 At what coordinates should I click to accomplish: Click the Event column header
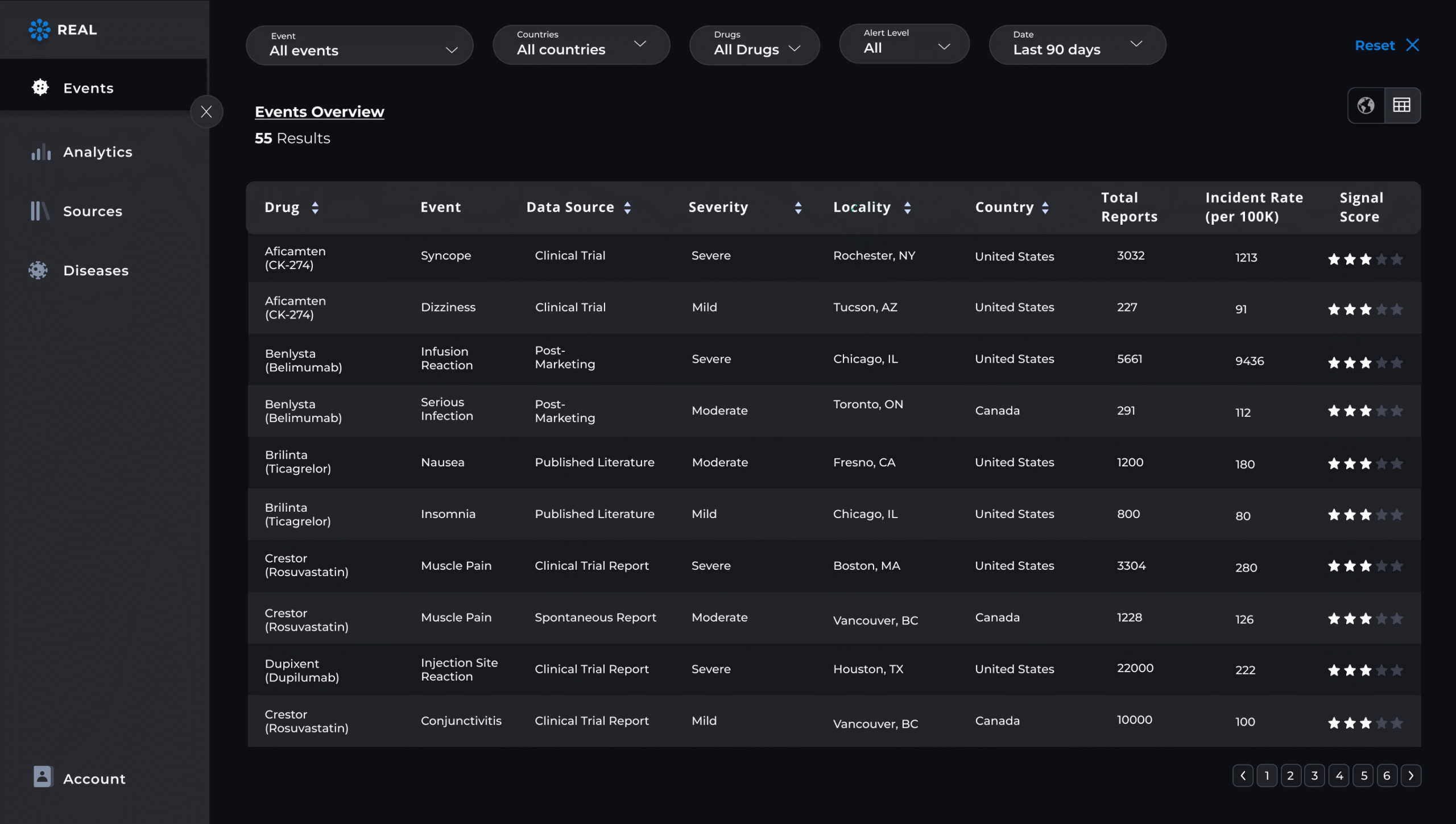(x=441, y=207)
